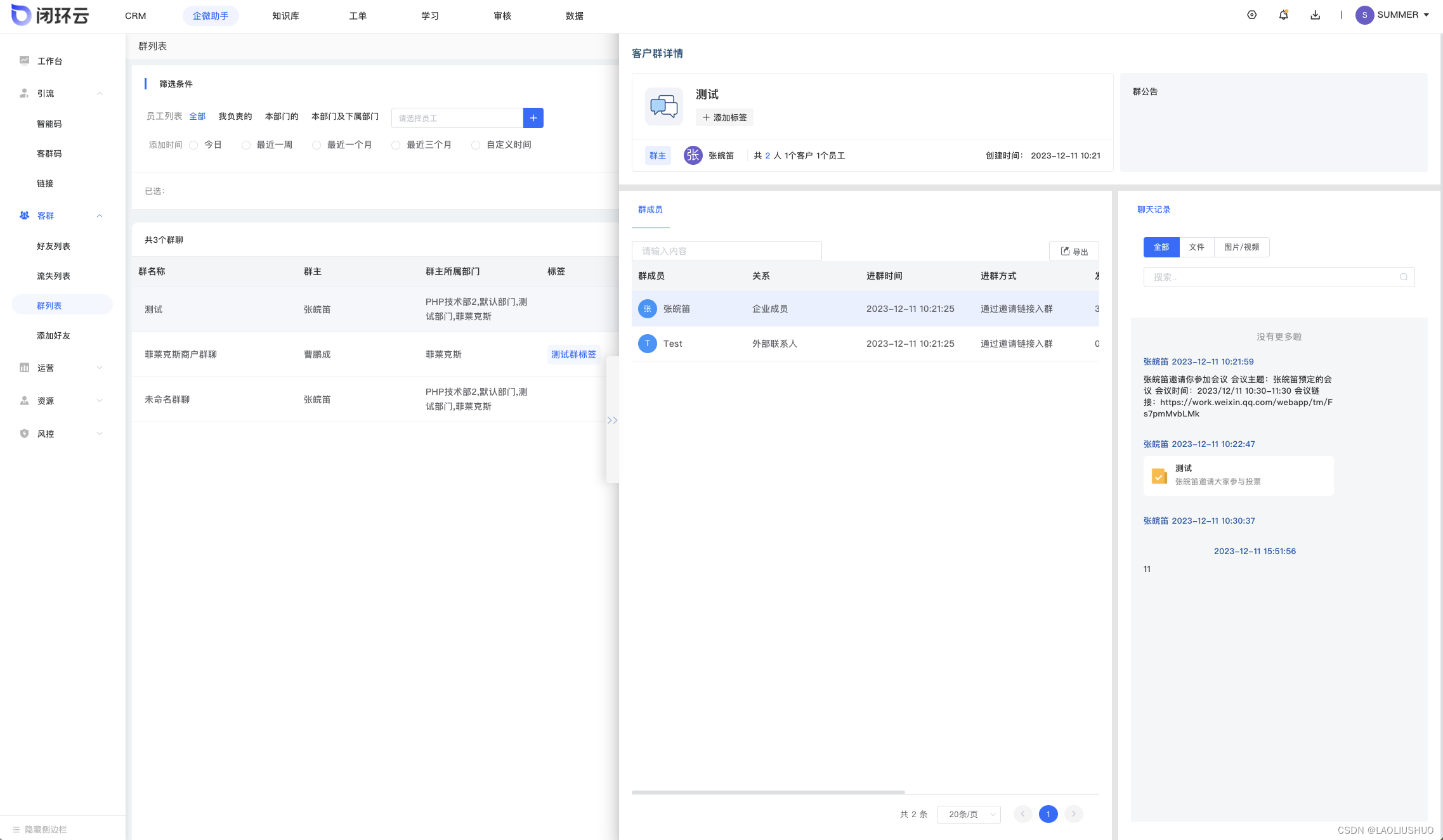Go to next page arrow
The image size is (1443, 840).
1074,814
